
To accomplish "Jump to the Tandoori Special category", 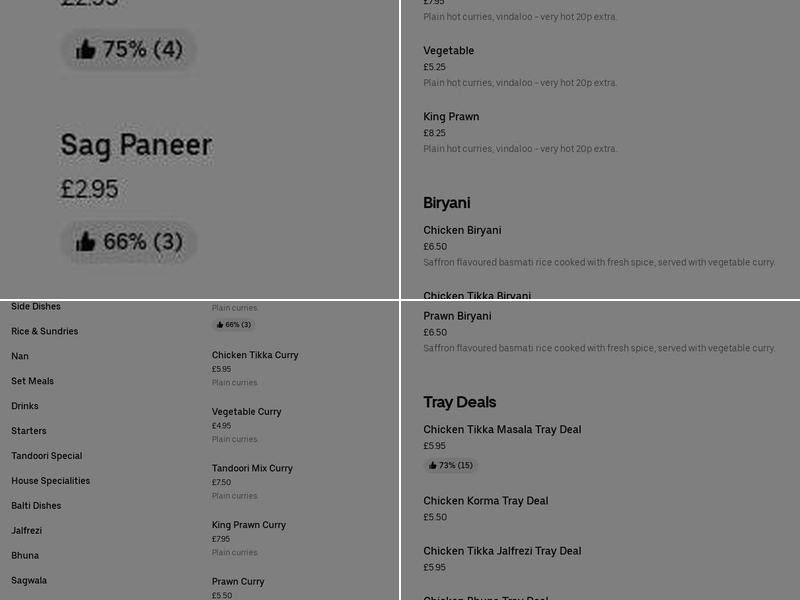I will coord(47,456).
